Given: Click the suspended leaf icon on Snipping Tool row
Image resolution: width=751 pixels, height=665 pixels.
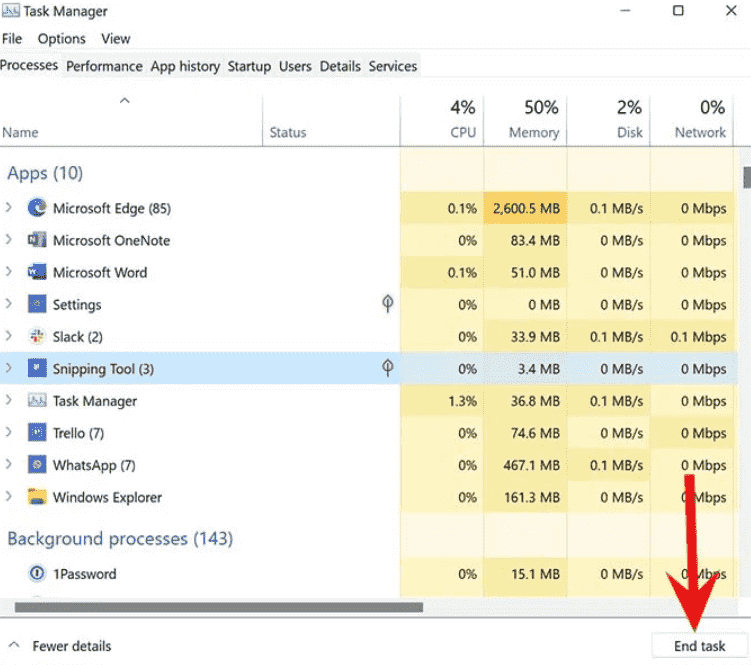Looking at the screenshot, I should tap(387, 367).
